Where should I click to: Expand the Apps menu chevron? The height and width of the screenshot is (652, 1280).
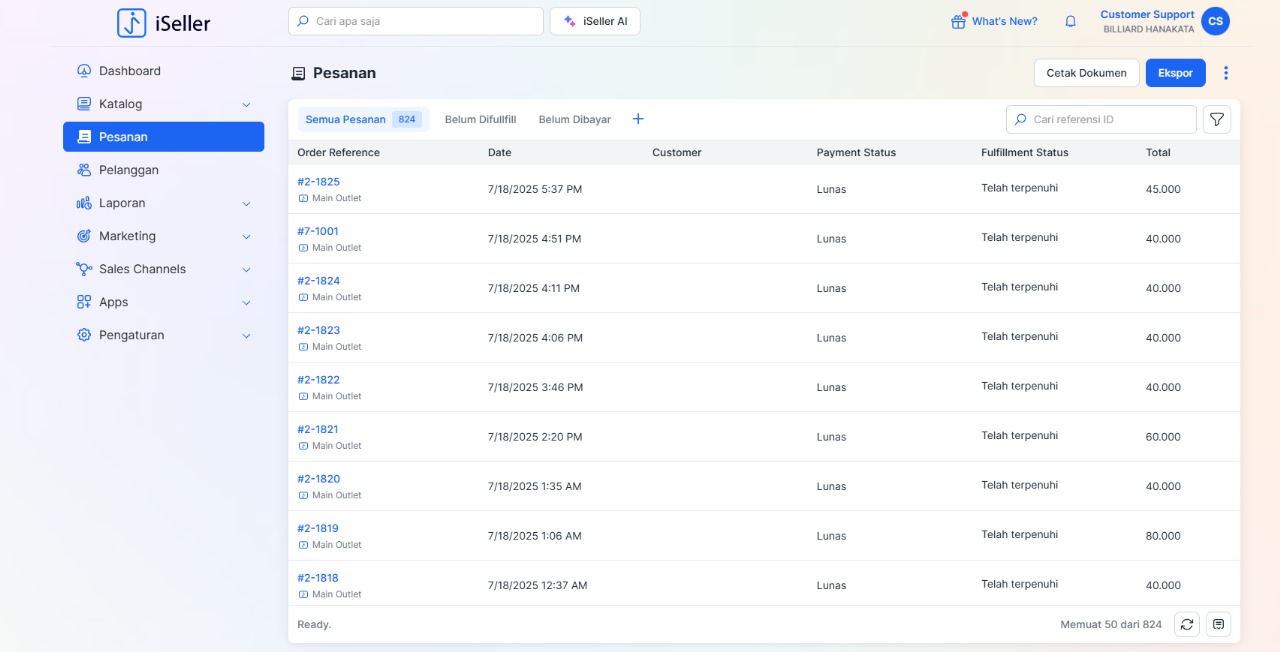click(x=246, y=302)
